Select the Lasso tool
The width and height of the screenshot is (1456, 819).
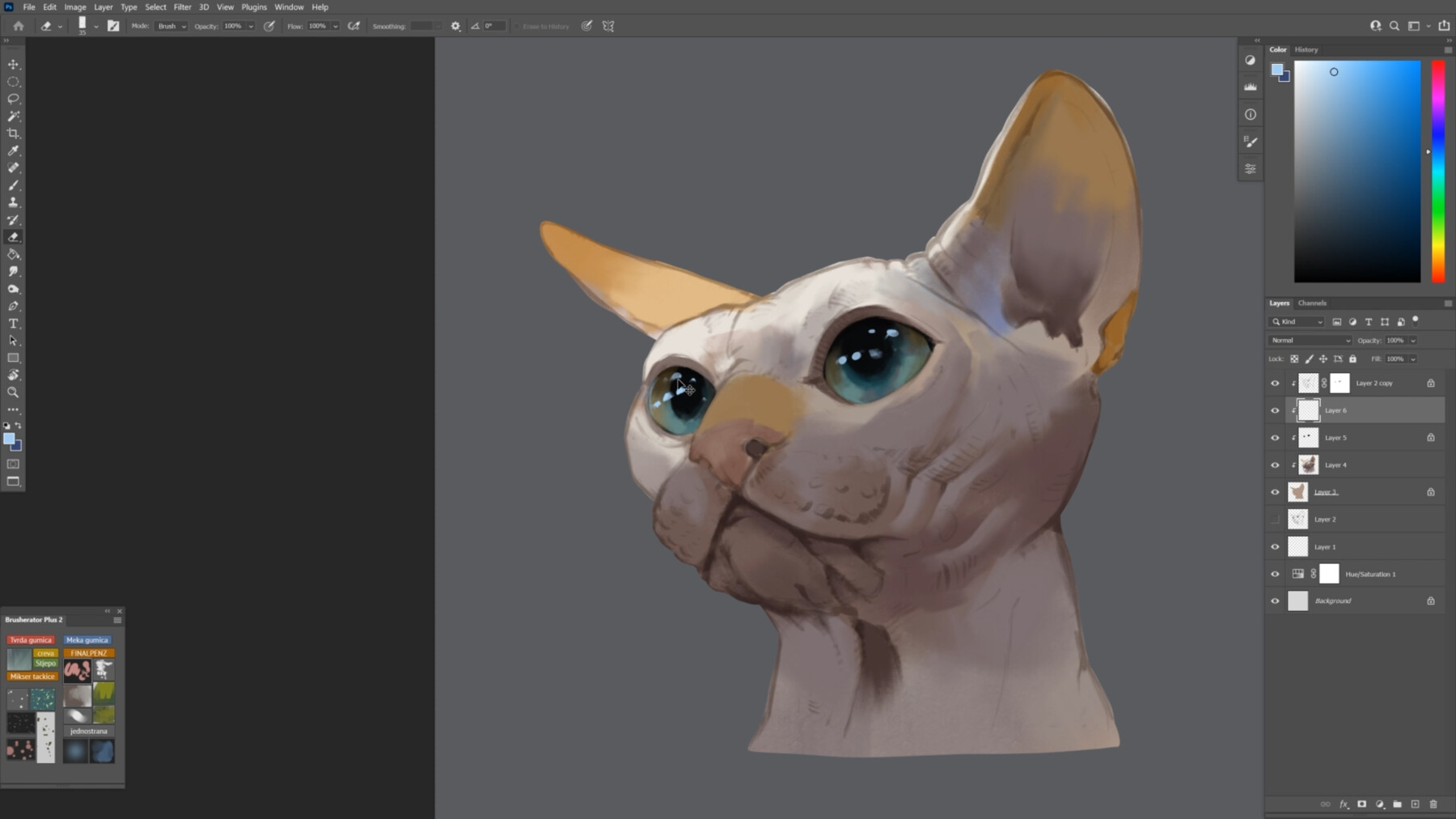point(13,98)
